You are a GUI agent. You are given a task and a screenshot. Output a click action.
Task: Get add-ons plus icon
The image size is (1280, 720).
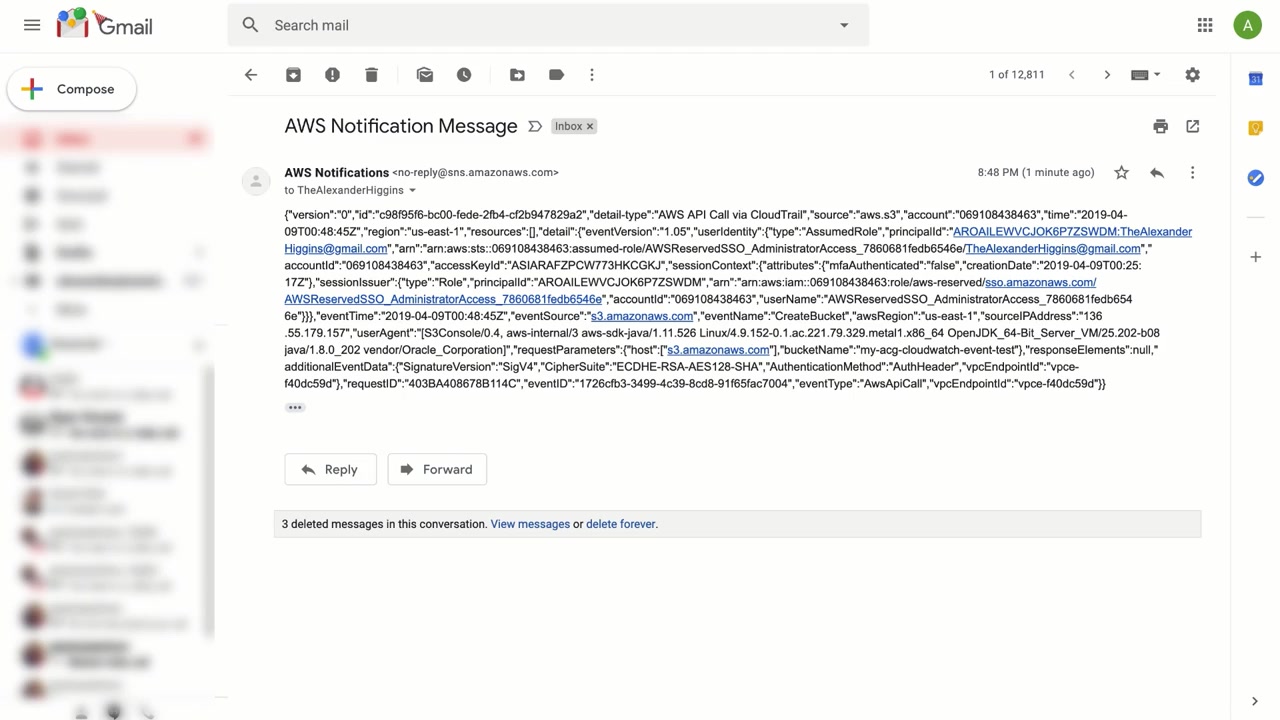pyautogui.click(x=1255, y=257)
